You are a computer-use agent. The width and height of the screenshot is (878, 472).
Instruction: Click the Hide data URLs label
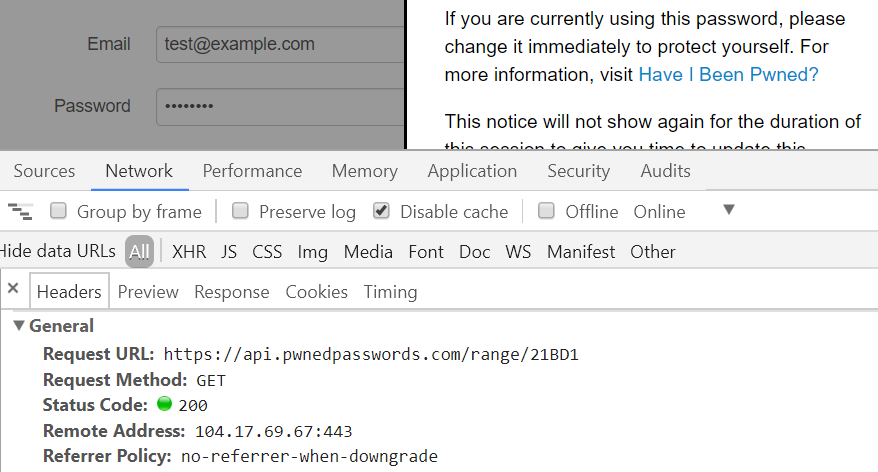pyautogui.click(x=58, y=251)
